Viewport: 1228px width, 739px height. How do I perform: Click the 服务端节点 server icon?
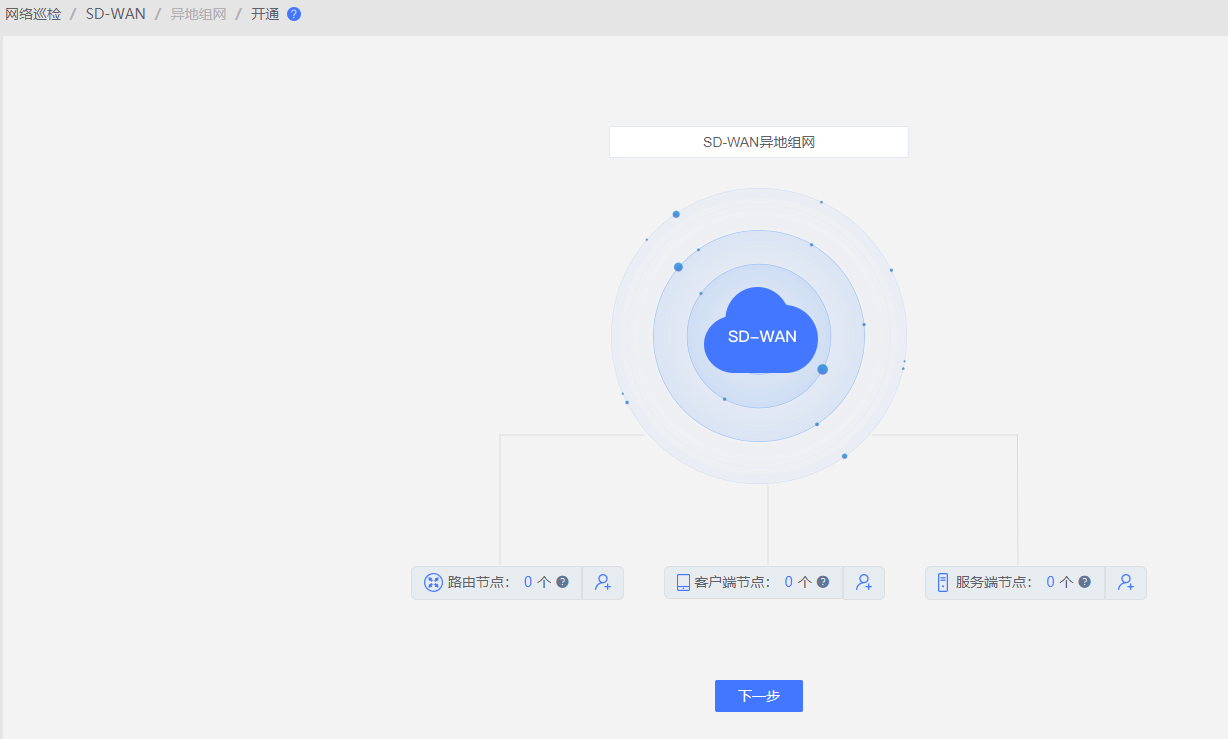943,582
